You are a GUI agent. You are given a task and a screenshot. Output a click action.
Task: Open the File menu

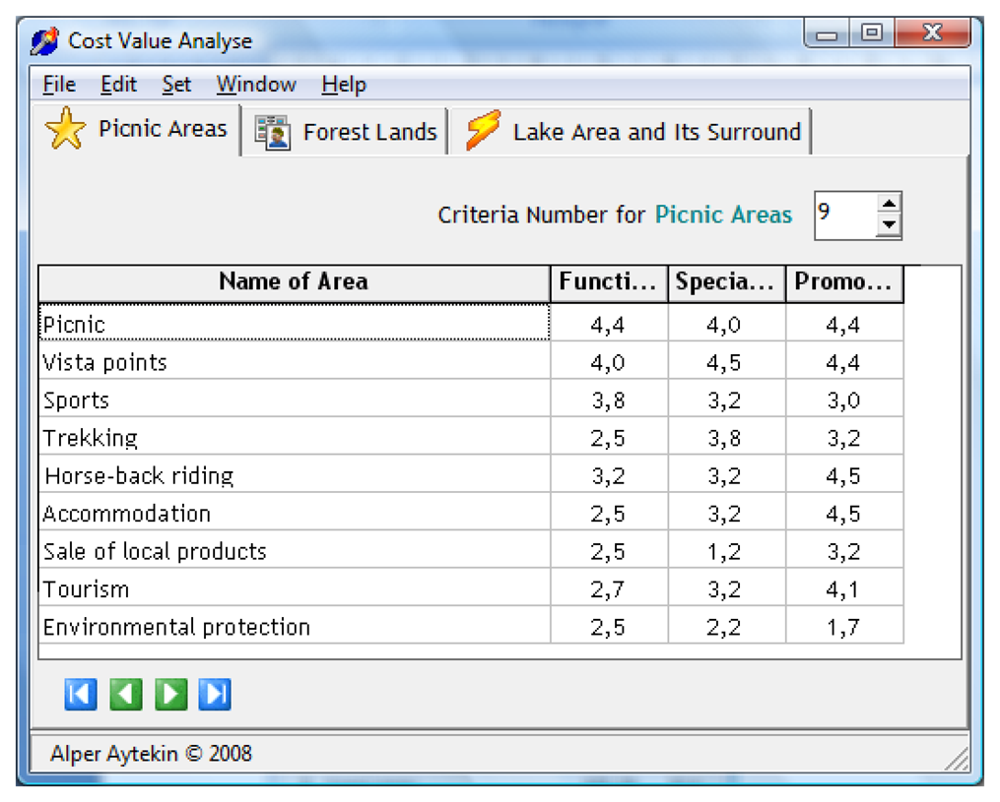59,85
